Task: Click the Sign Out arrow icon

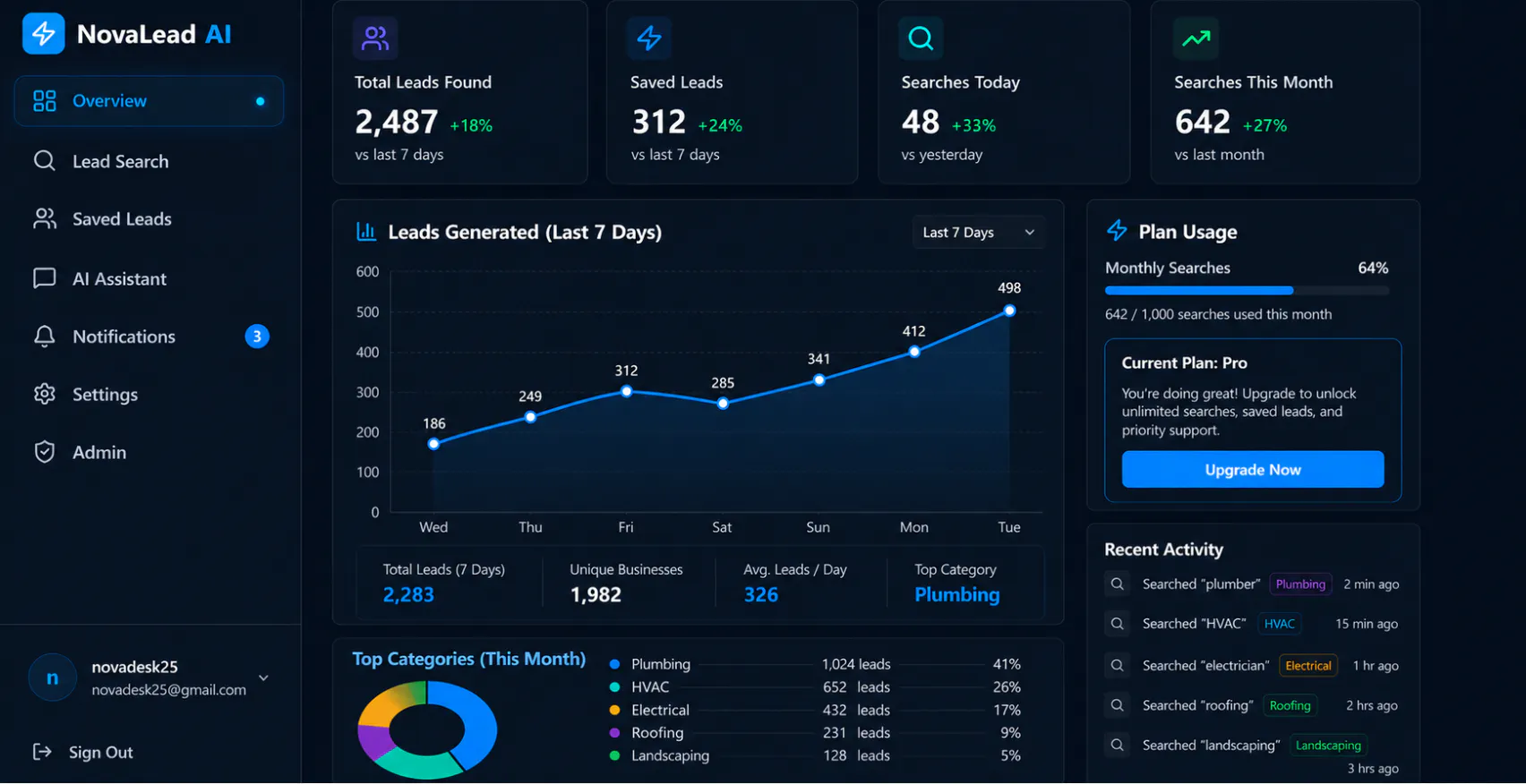Action: pos(42,752)
